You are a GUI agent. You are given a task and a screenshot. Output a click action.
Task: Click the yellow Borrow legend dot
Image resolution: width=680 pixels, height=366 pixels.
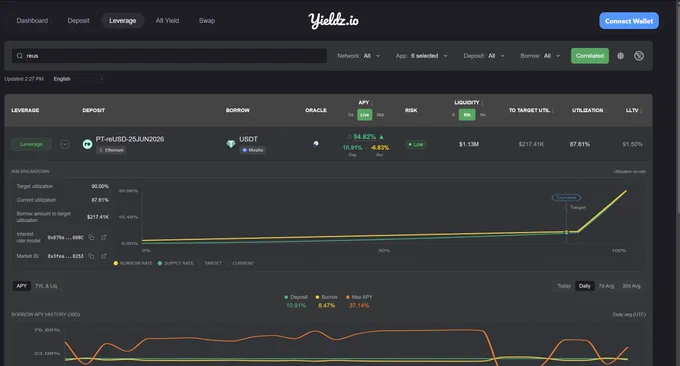[x=317, y=297]
